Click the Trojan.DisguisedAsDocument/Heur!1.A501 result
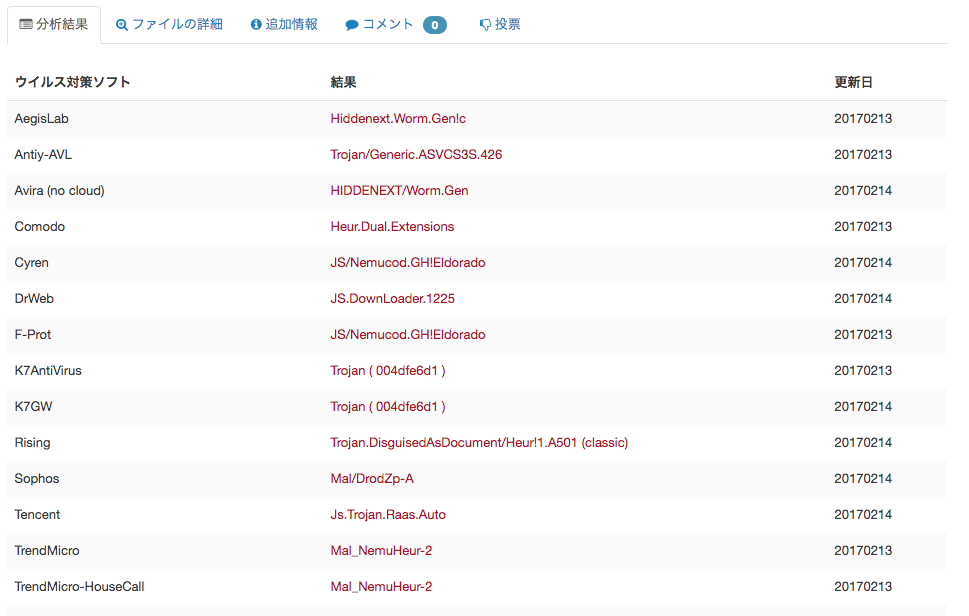Image resolution: width=969 pixels, height=616 pixels. point(479,442)
